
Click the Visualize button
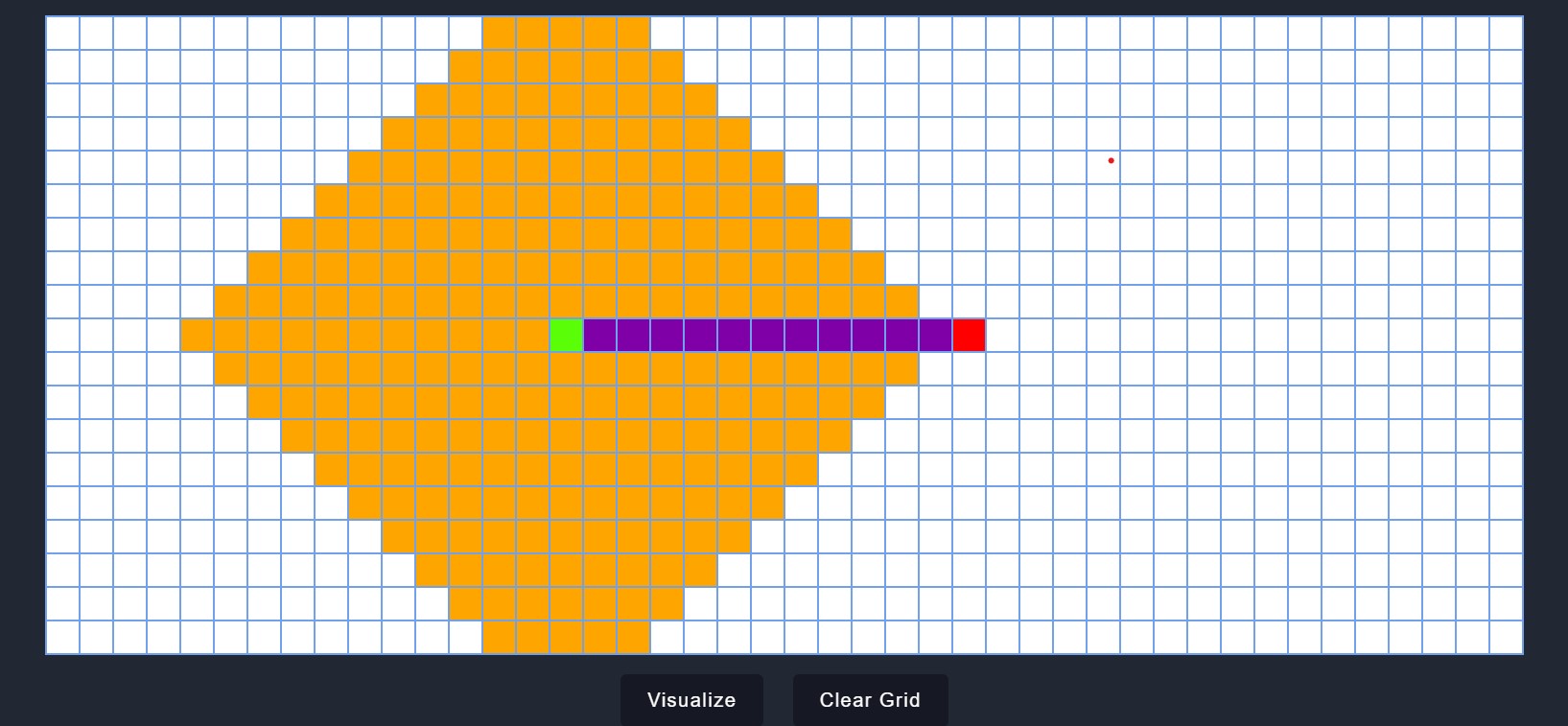click(x=691, y=700)
